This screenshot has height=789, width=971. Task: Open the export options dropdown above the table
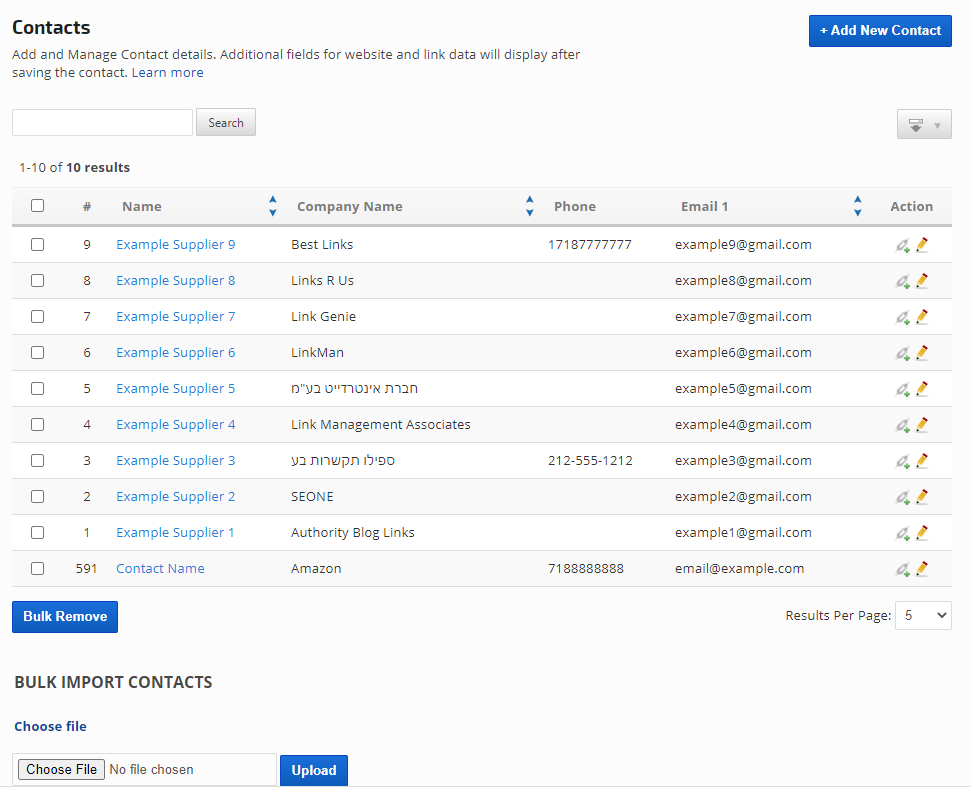point(924,125)
